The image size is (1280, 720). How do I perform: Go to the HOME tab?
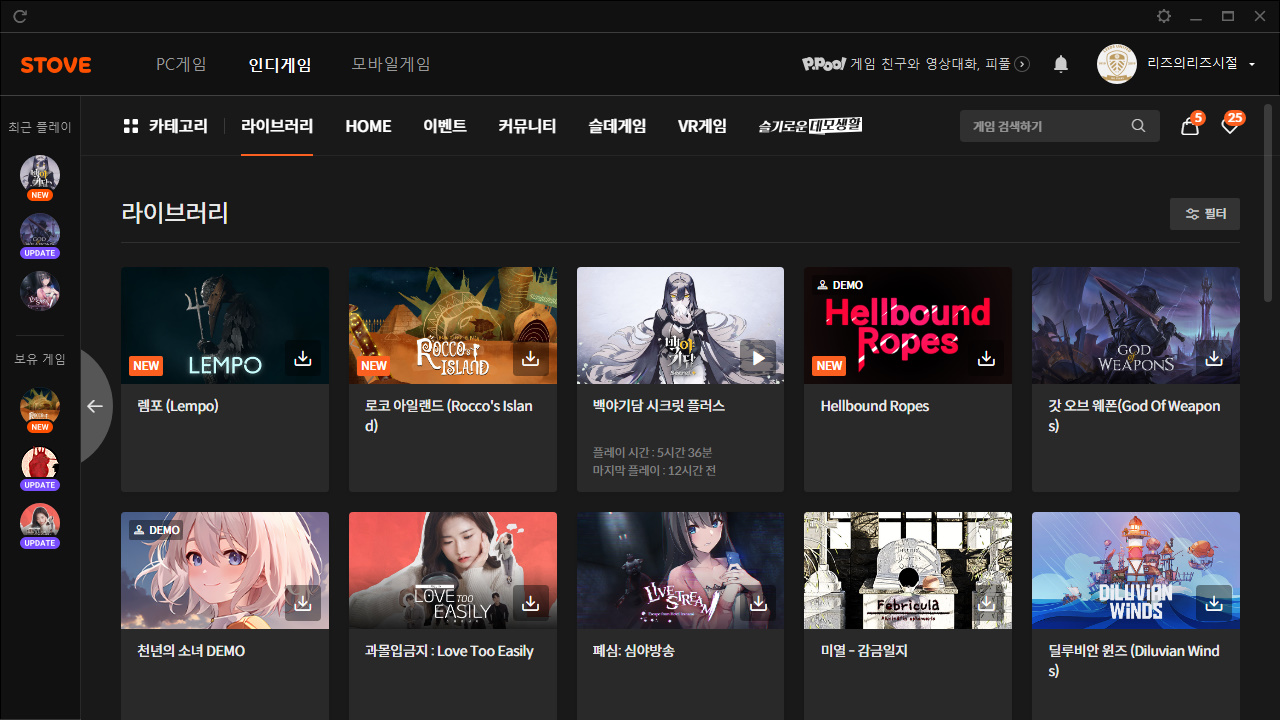point(368,126)
